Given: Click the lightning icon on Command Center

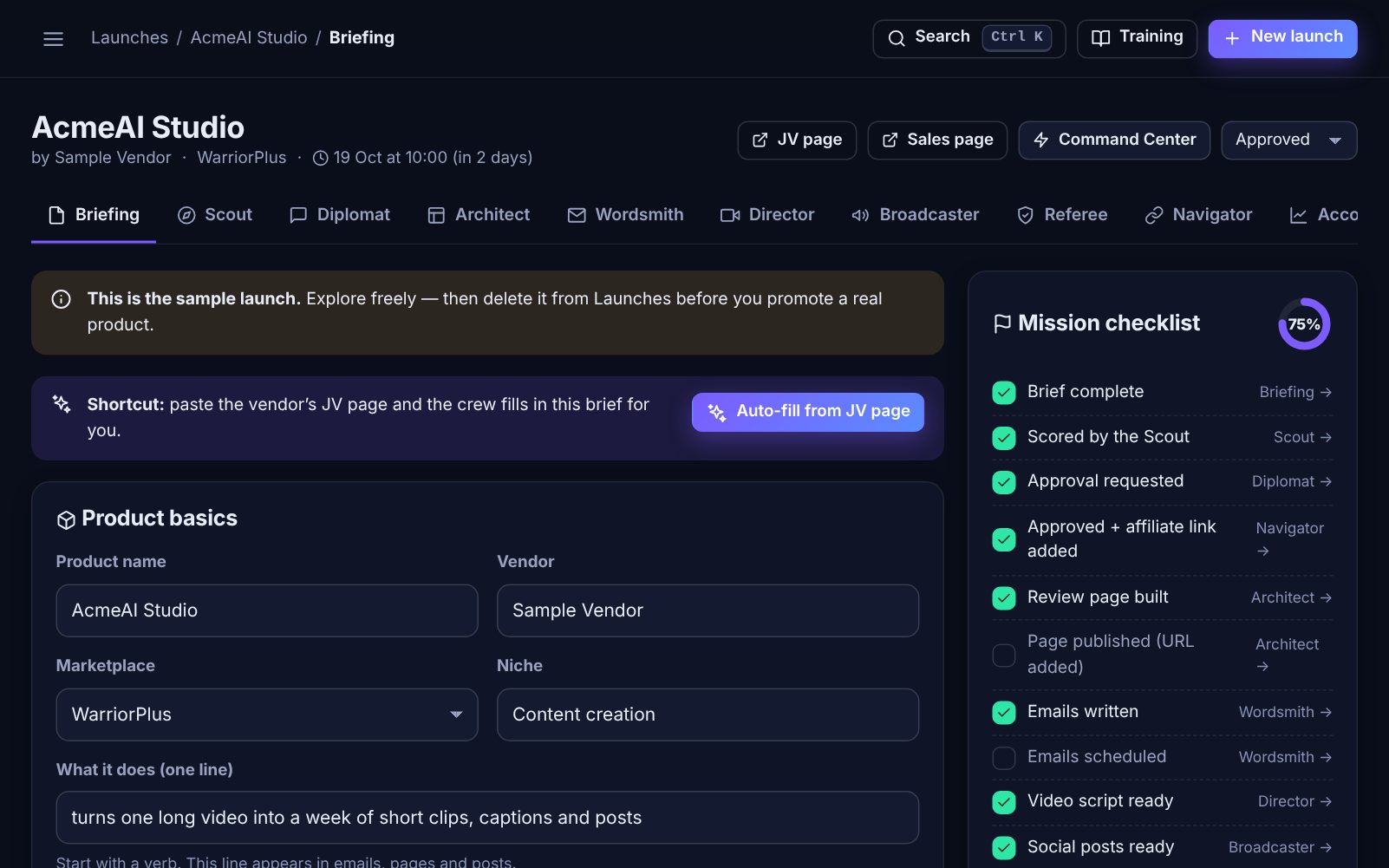Looking at the screenshot, I should click(x=1041, y=140).
